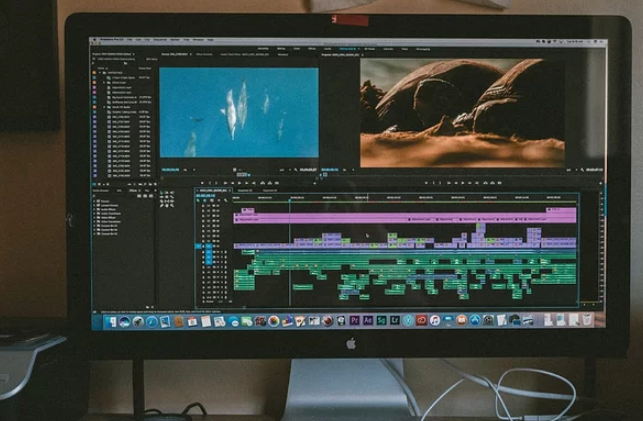643x421 pixels.
Task: Open the Program monitor button editor plus
Action: (x=600, y=183)
